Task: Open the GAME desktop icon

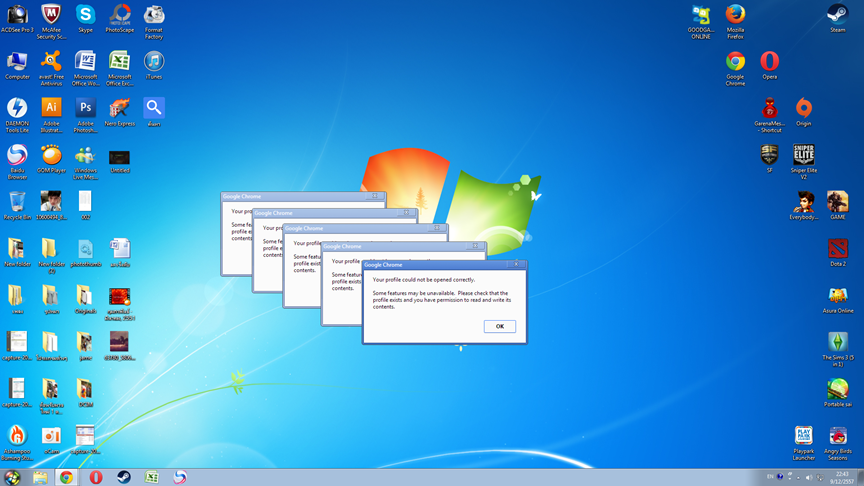Action: click(x=838, y=206)
